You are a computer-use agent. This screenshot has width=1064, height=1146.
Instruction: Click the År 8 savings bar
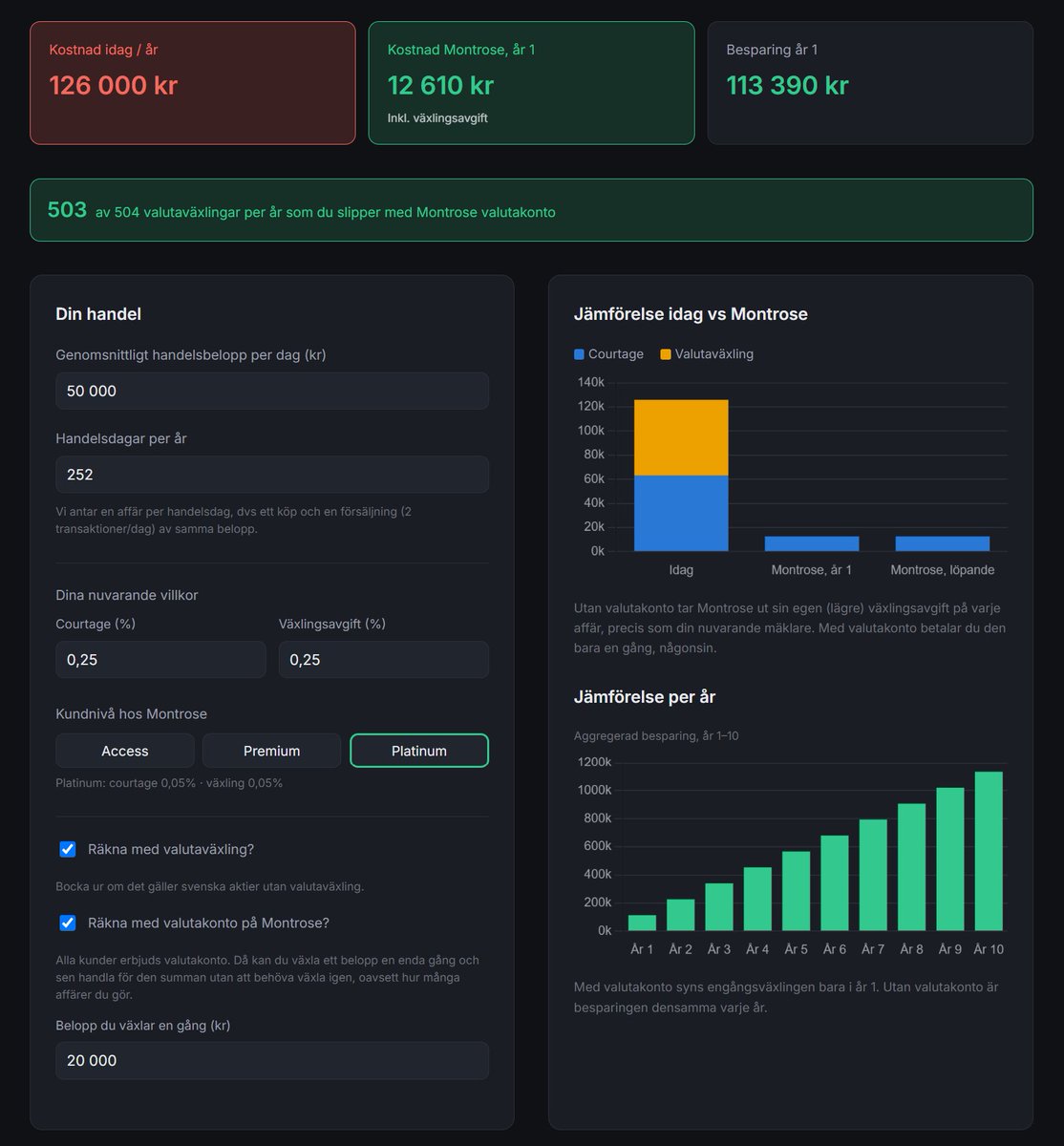912,867
